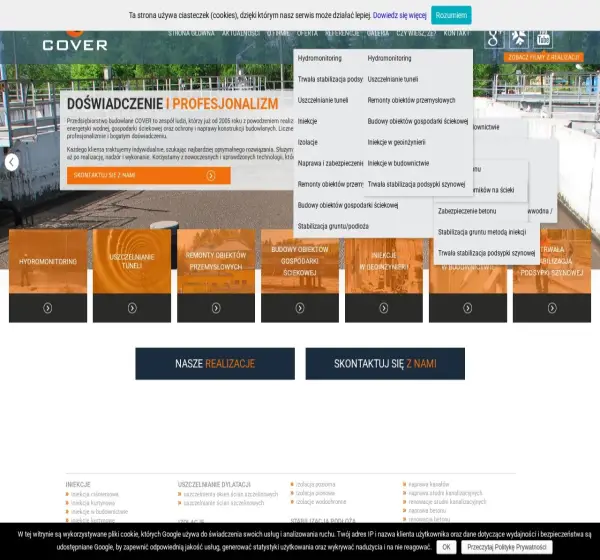The image size is (600, 560).
Task: Open the REMONTY OBIEKTÓW PRZEMYSŁOWYCH tile
Action: tap(216, 261)
